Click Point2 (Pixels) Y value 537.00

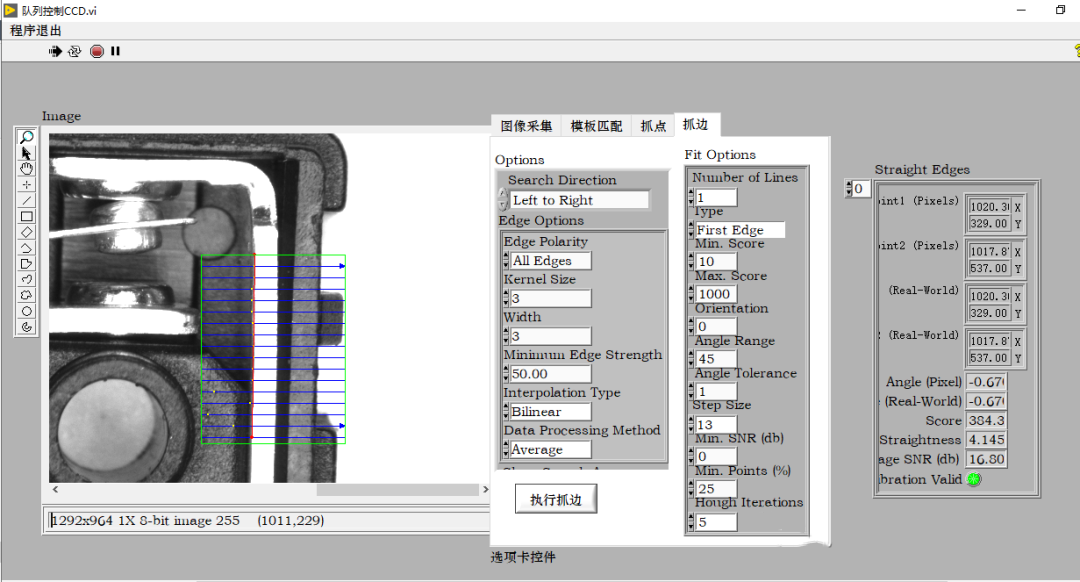[x=990, y=268]
